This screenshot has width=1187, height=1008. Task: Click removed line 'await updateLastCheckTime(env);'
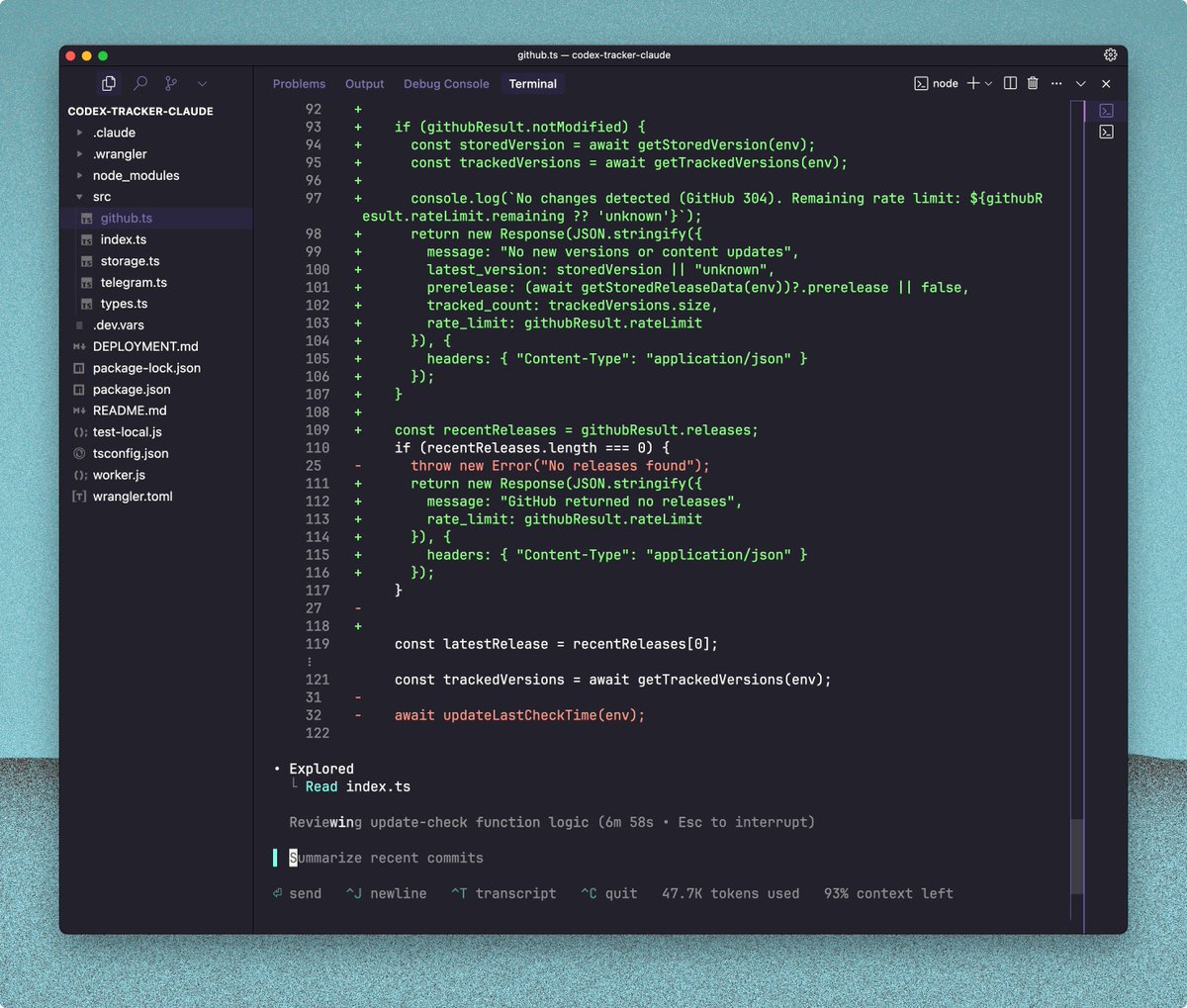point(519,716)
